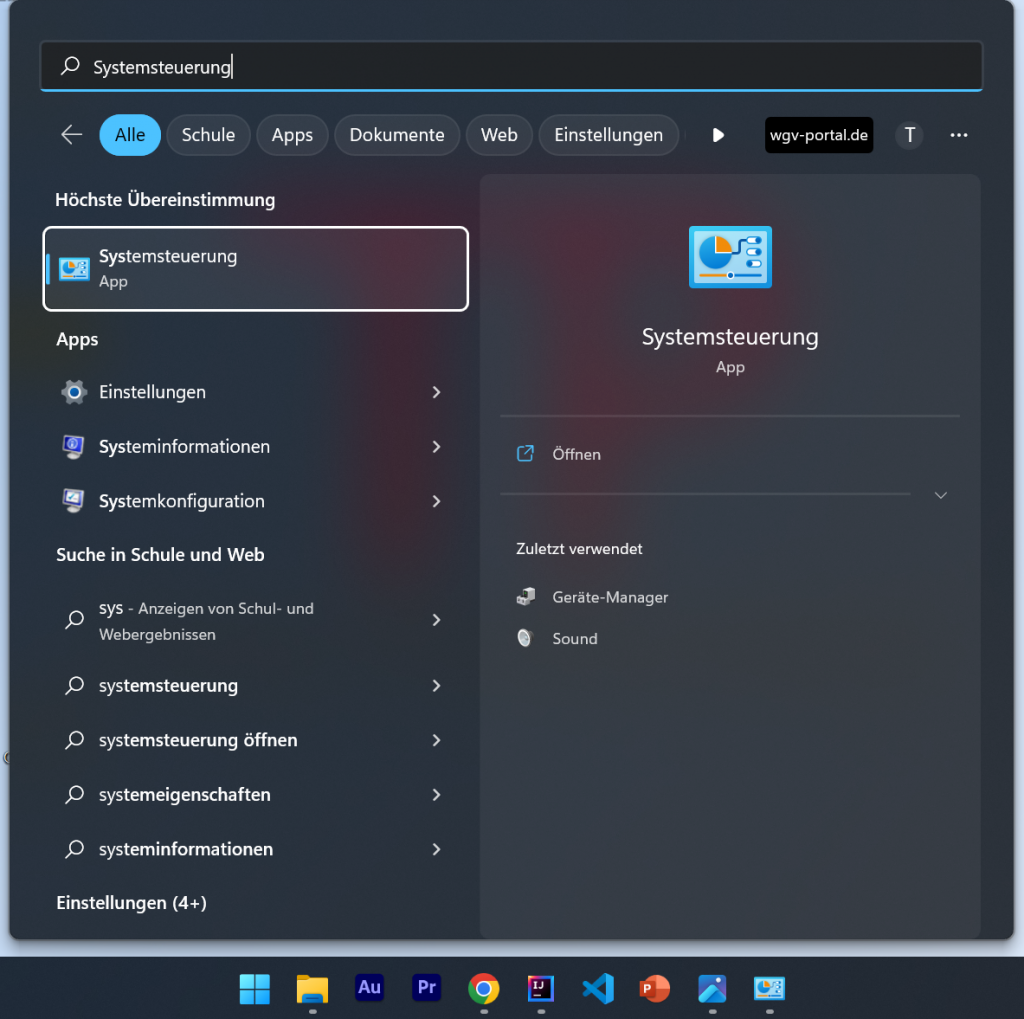Expand more actions chevron under Öffnen

coord(940,495)
